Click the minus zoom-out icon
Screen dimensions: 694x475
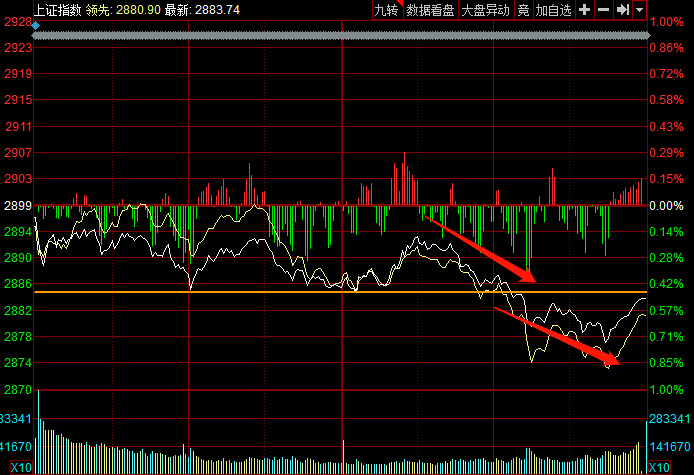point(603,10)
